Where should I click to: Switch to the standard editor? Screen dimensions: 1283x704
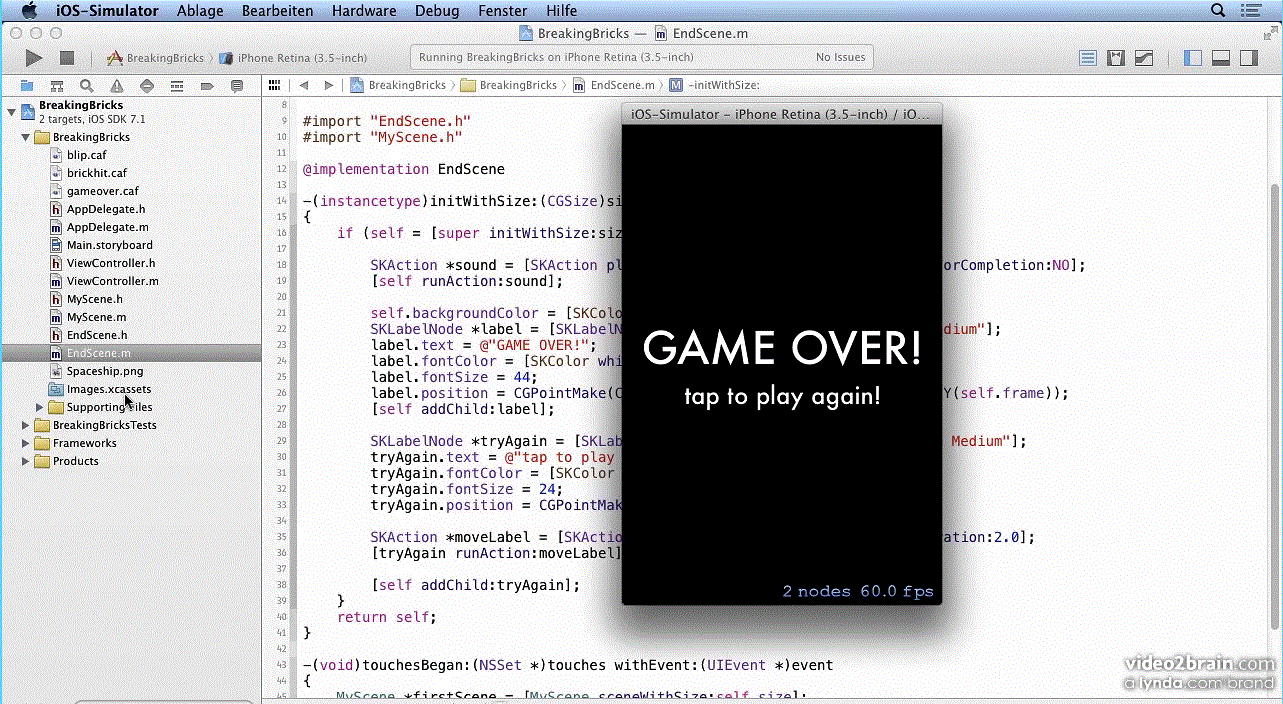click(1088, 58)
